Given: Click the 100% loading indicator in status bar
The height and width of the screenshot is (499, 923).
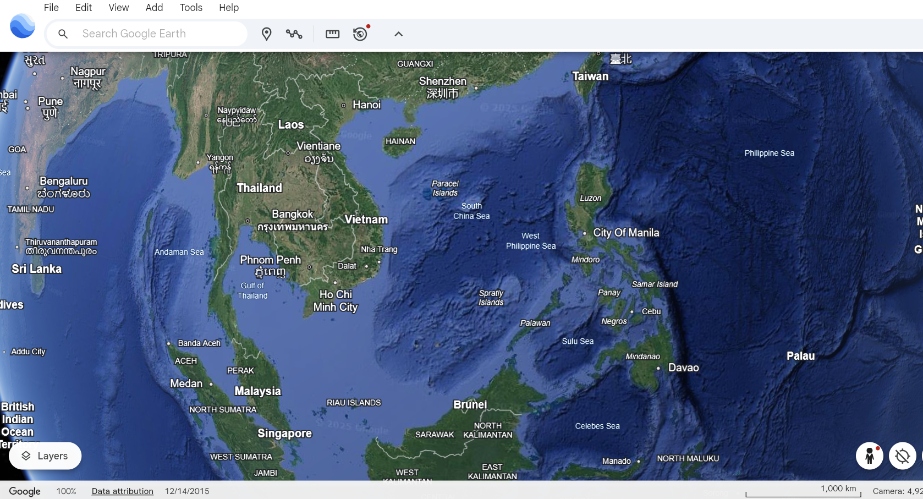Looking at the screenshot, I should (67, 491).
